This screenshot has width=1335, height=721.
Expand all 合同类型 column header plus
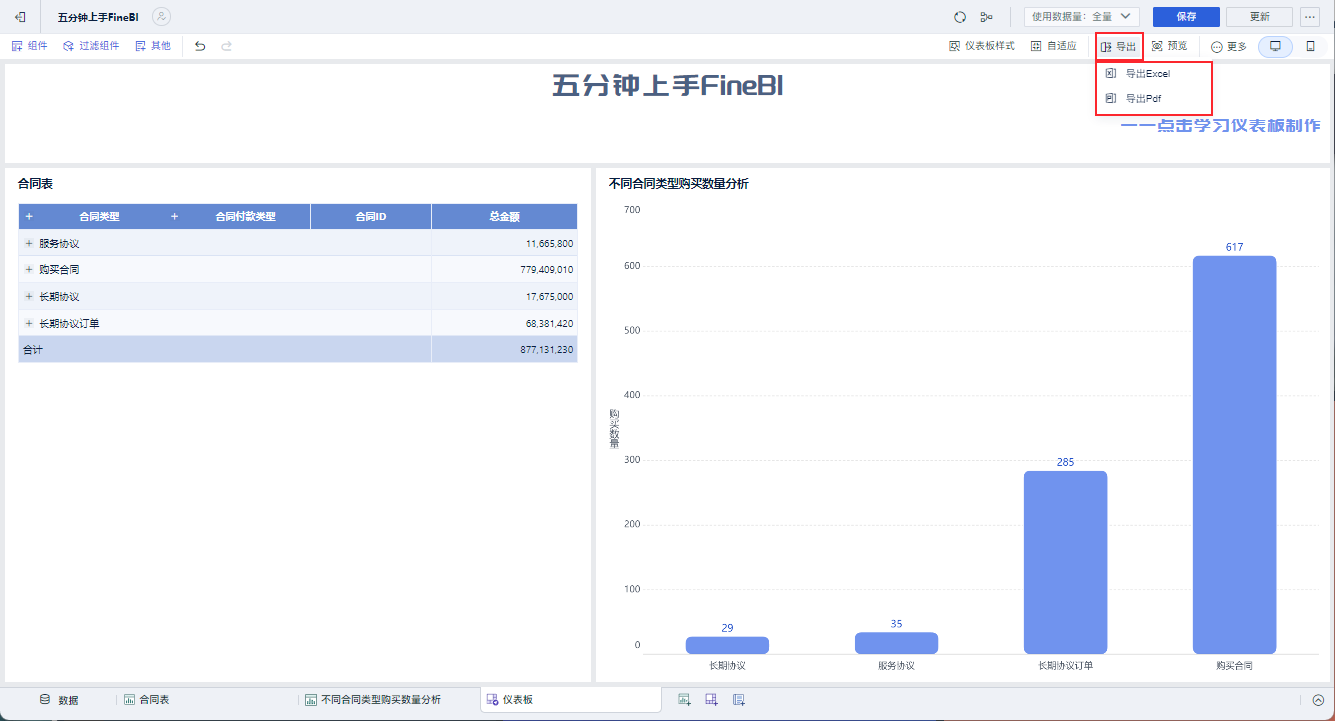[x=29, y=217]
